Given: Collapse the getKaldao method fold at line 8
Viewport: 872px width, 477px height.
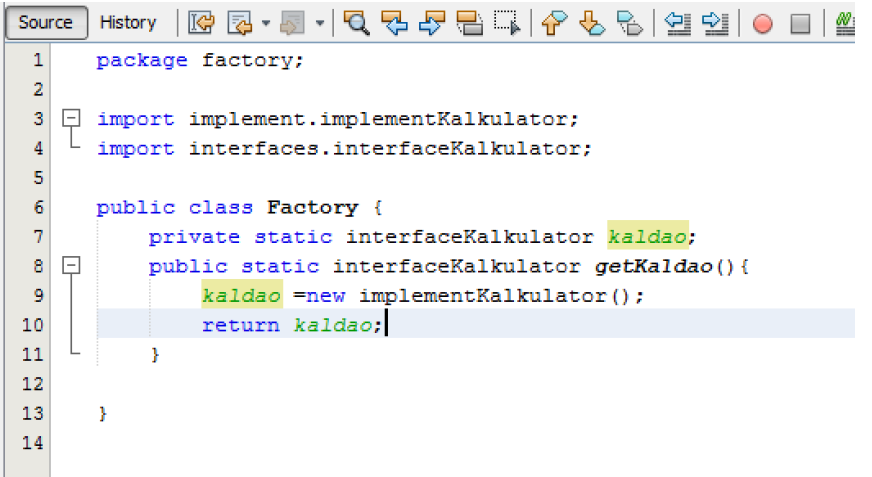Looking at the screenshot, I should coord(71,266).
